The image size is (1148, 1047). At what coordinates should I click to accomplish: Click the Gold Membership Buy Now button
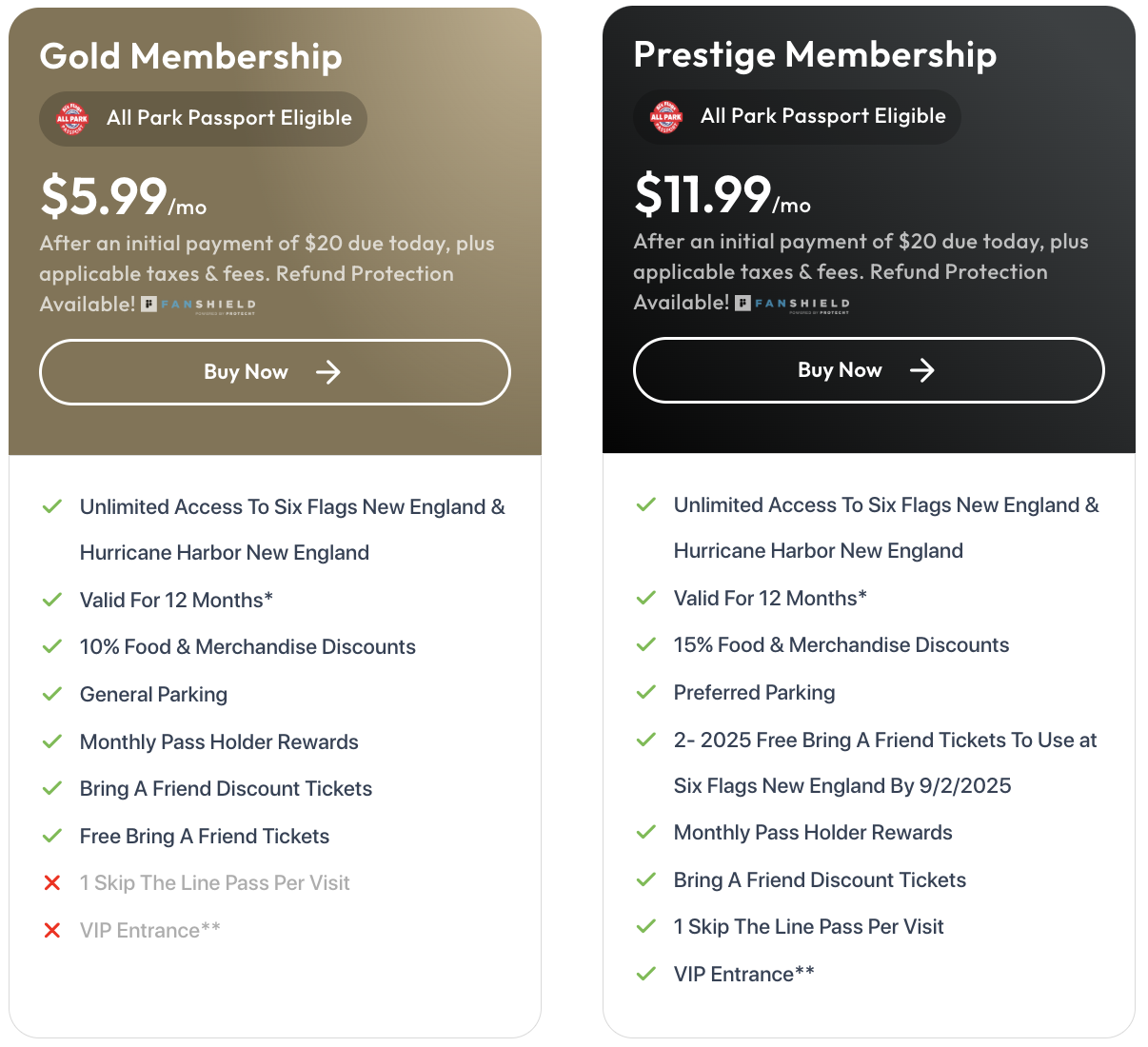(x=274, y=372)
